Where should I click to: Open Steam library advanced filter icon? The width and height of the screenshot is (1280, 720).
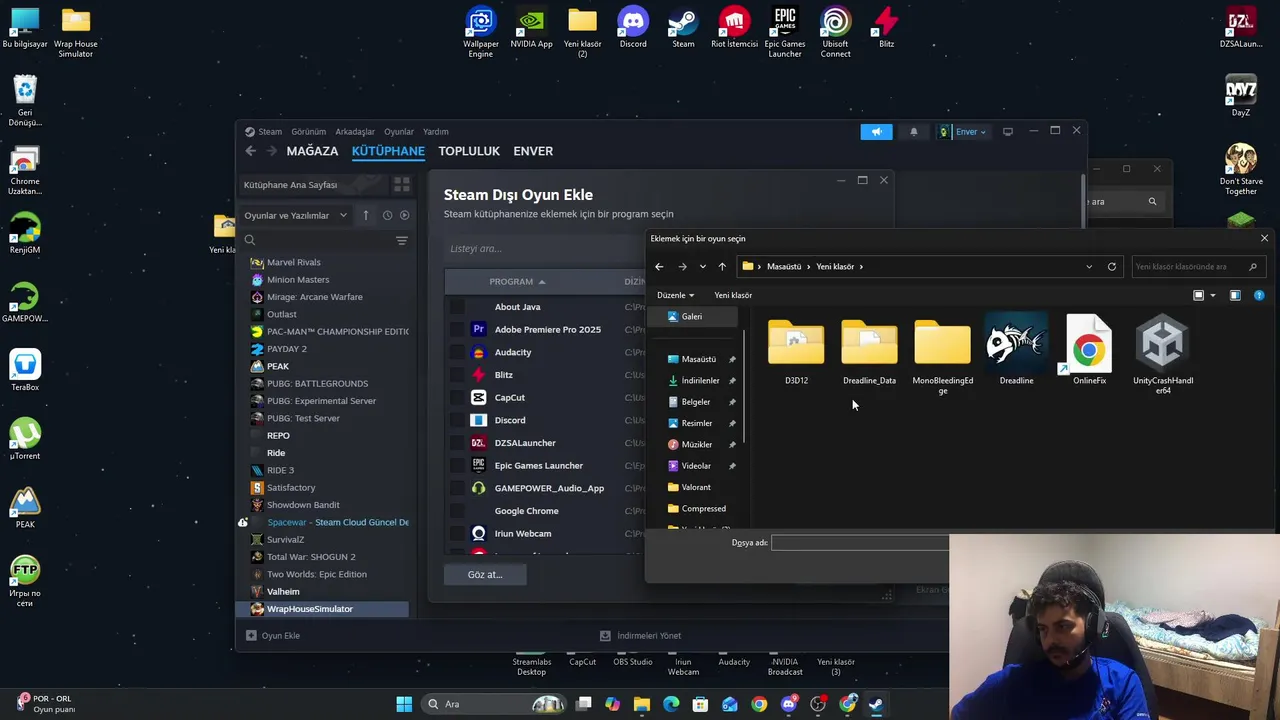coord(402,240)
